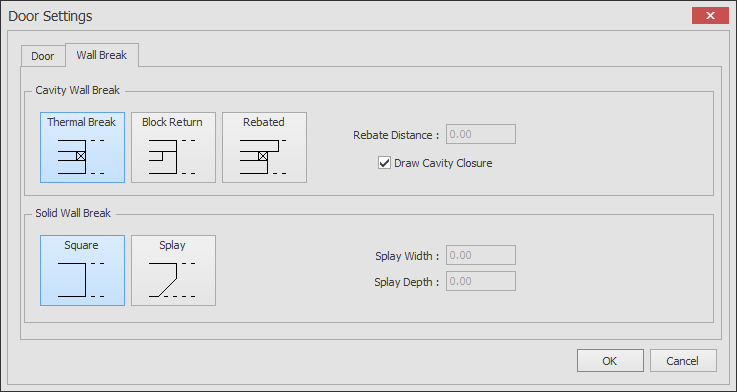Click the 'Rebate Distance :' label
Image resolution: width=737 pixels, height=392 pixels.
[x=396, y=135]
